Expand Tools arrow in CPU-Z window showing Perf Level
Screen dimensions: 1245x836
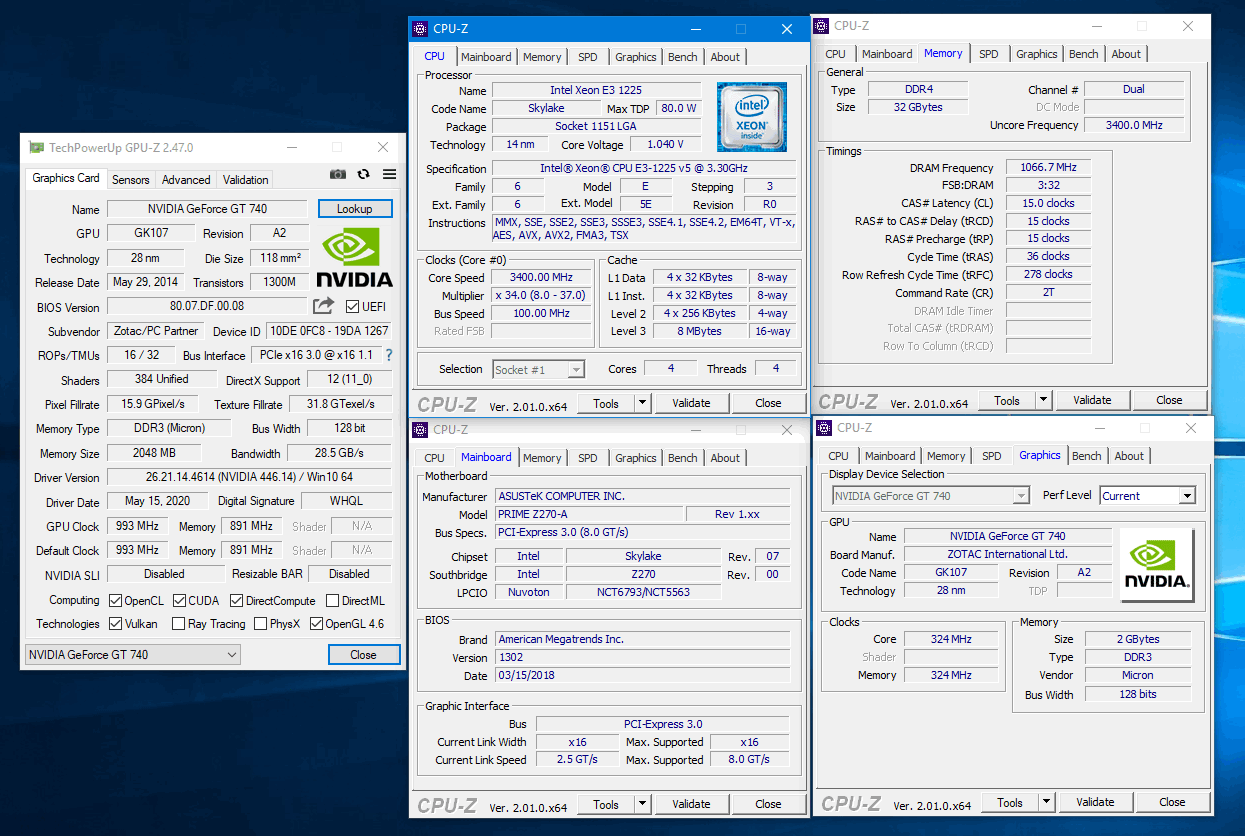[1046, 802]
